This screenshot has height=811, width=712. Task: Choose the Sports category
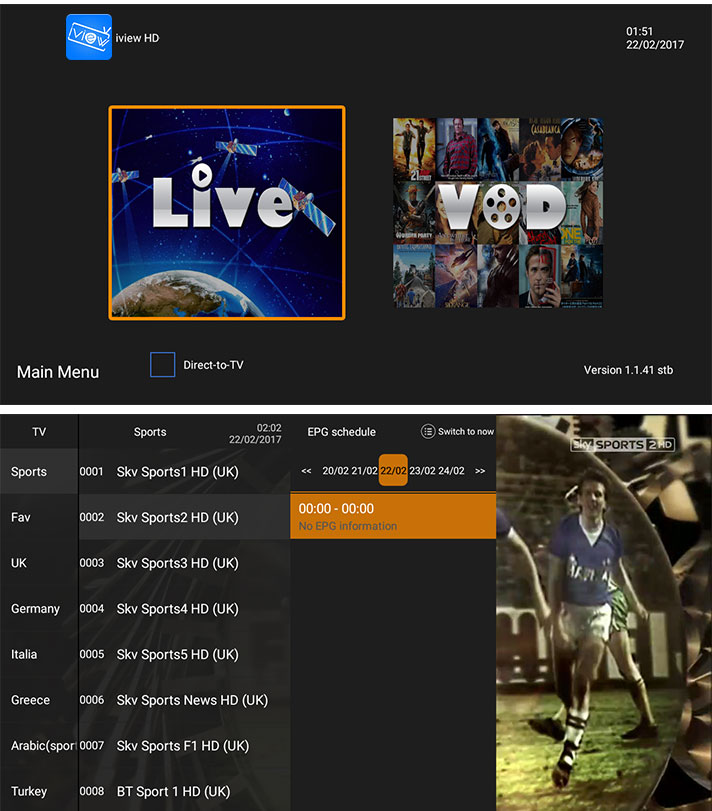pos(39,471)
